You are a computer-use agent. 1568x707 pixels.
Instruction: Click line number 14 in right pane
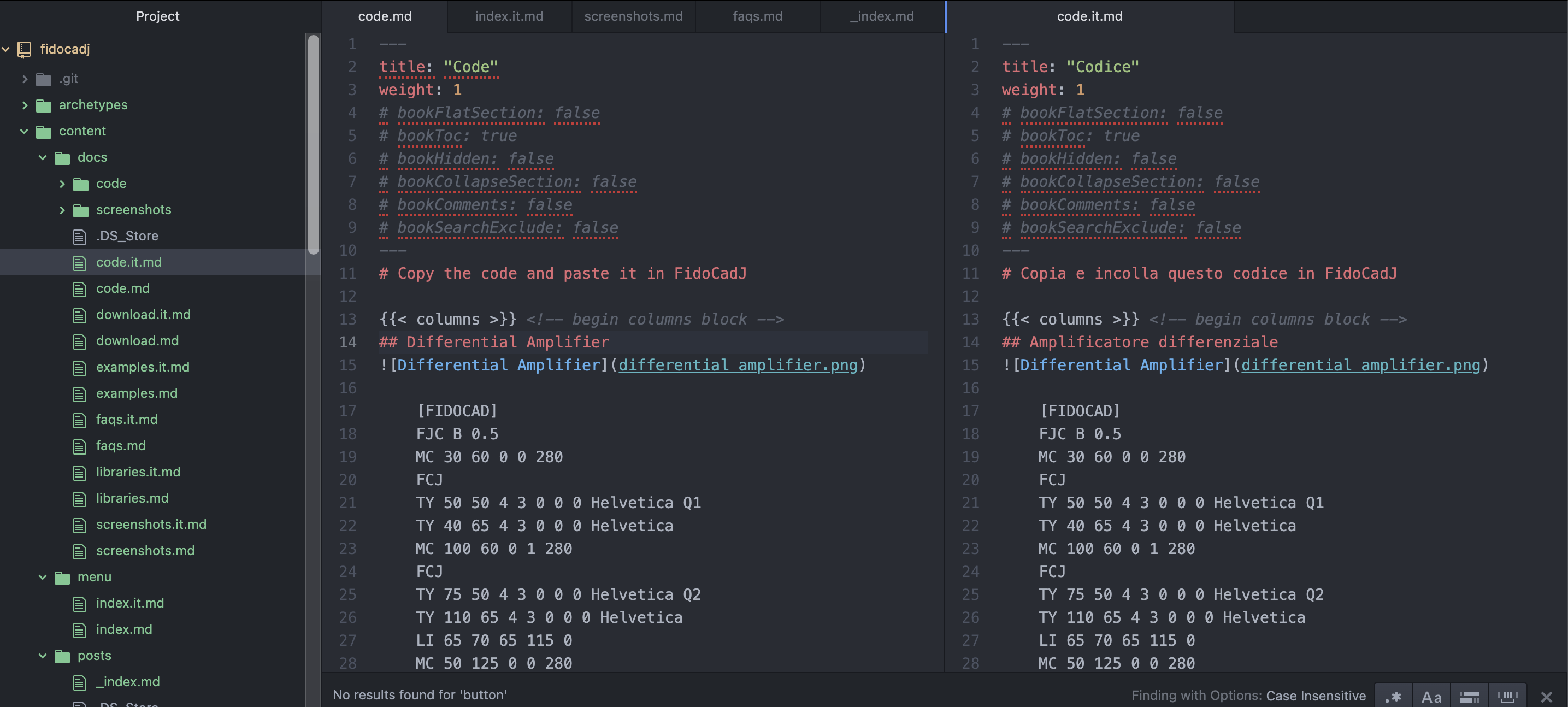(x=970, y=342)
